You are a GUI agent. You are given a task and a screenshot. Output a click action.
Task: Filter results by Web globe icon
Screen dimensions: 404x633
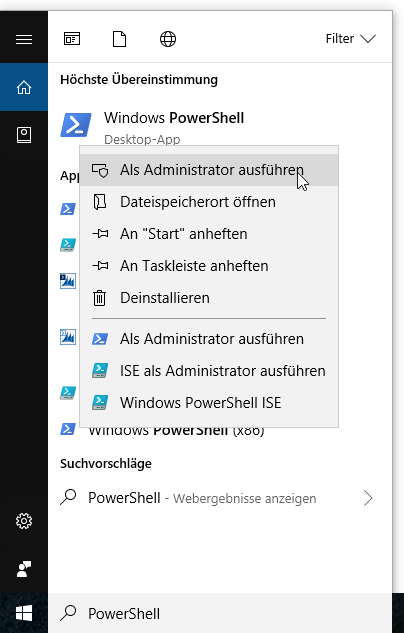[167, 39]
